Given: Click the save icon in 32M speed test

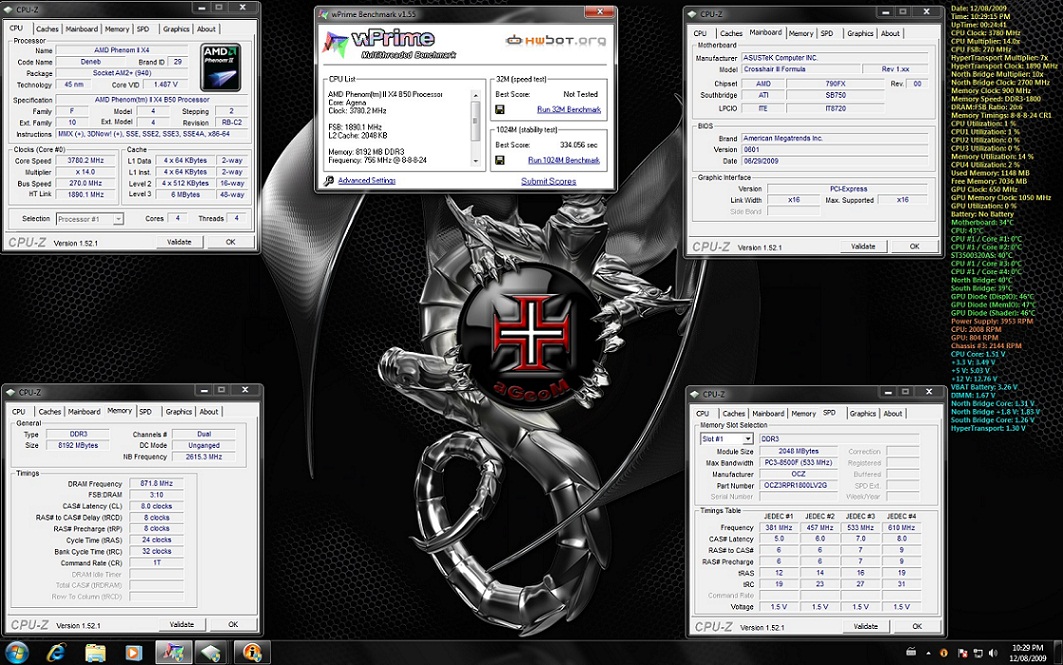Looking at the screenshot, I should point(500,109).
